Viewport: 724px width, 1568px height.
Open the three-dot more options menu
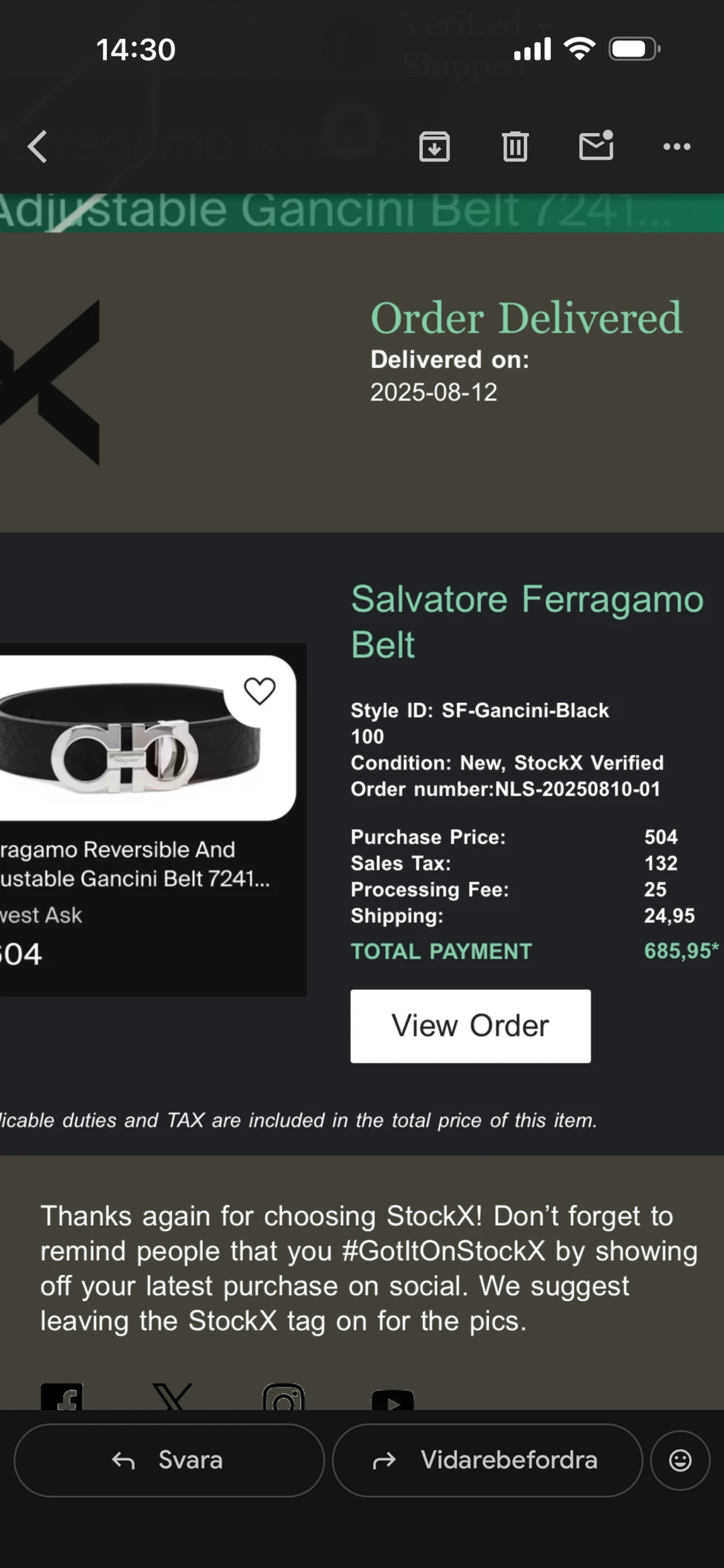[676, 146]
